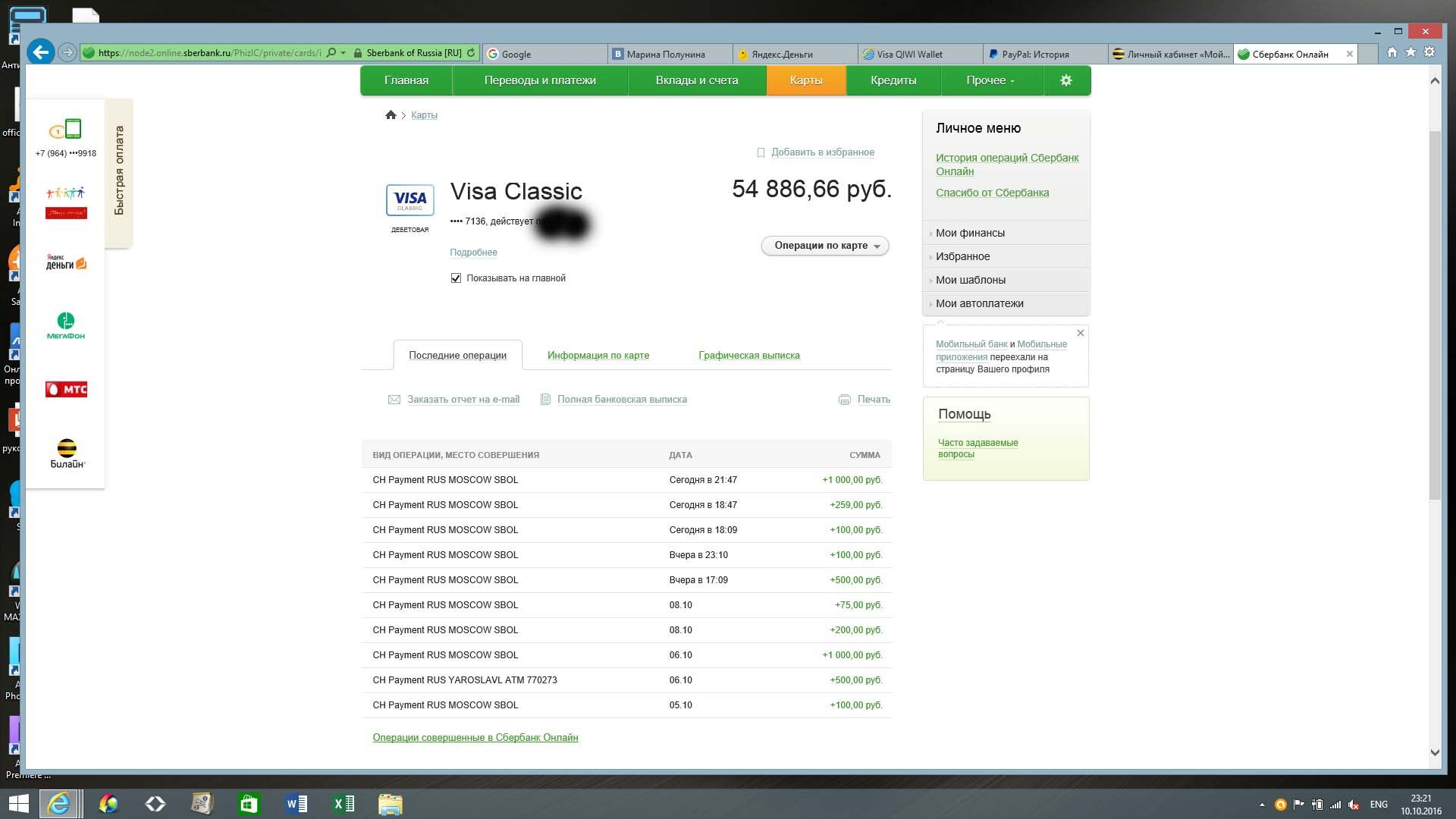
Task: Click browser back arrow button
Action: point(41,52)
